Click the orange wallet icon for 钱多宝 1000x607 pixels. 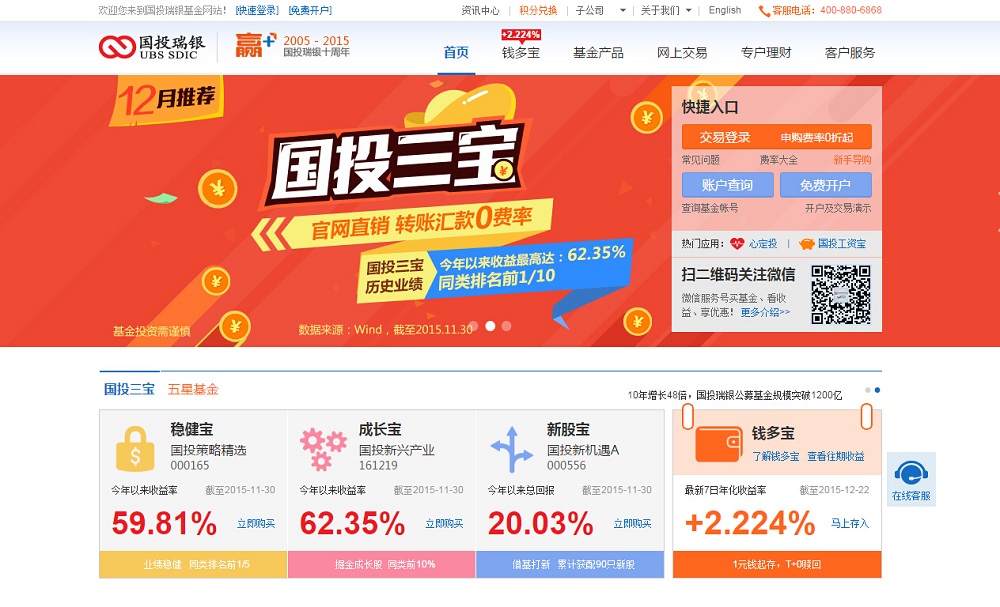719,444
